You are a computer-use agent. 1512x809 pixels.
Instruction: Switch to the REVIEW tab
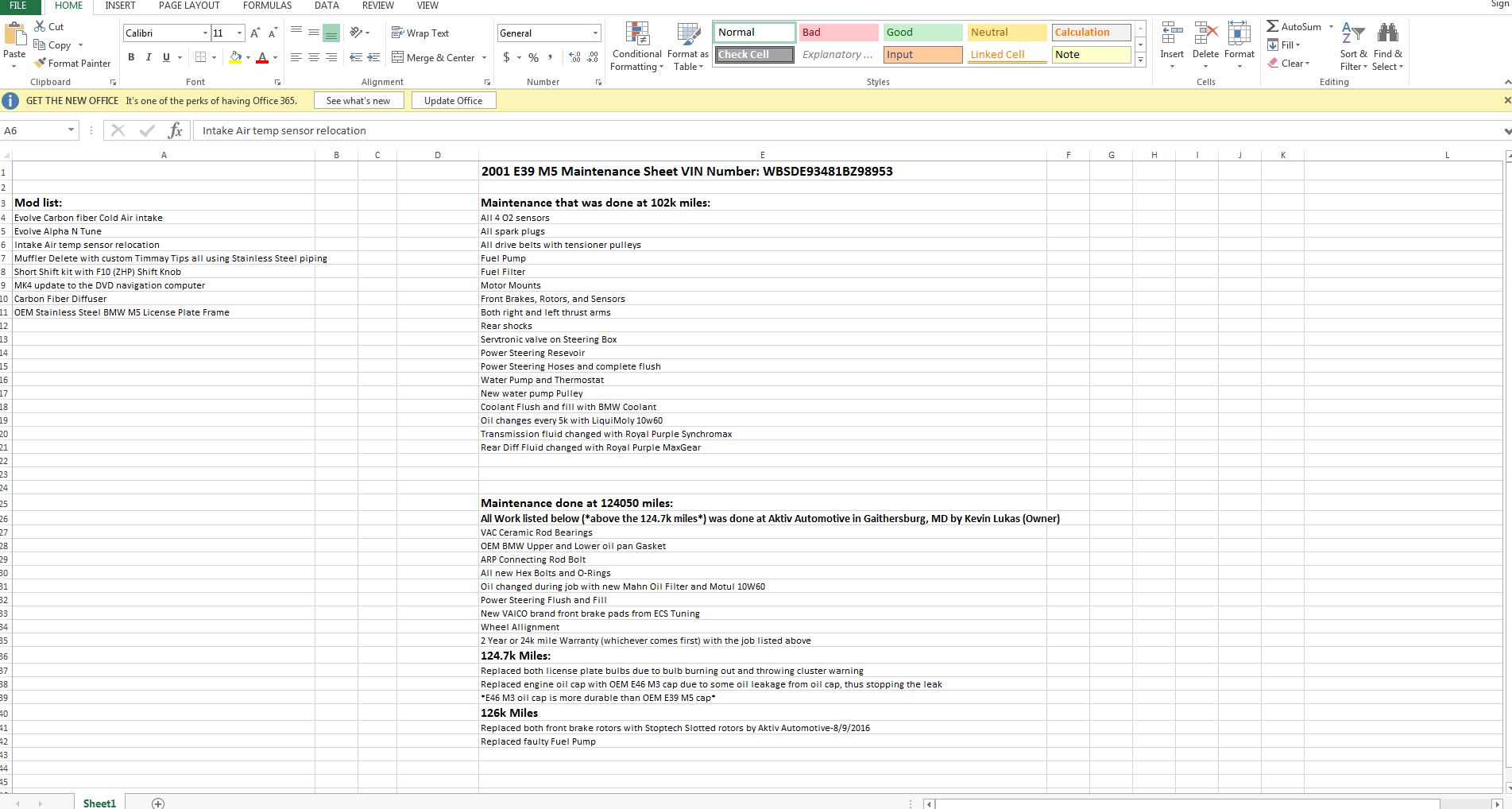378,6
